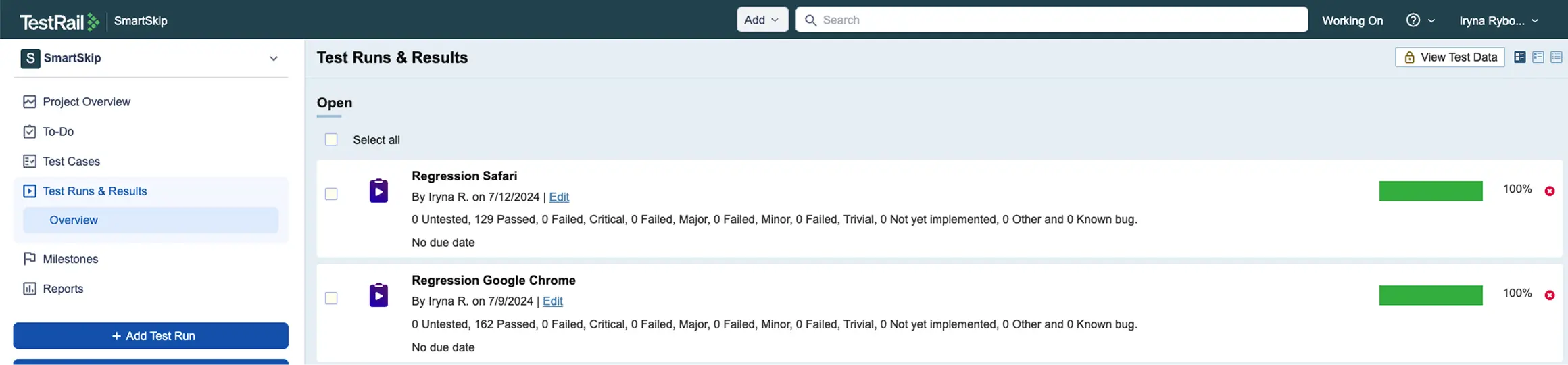1568x365 pixels.
Task: Open the Add dropdown
Action: [762, 20]
